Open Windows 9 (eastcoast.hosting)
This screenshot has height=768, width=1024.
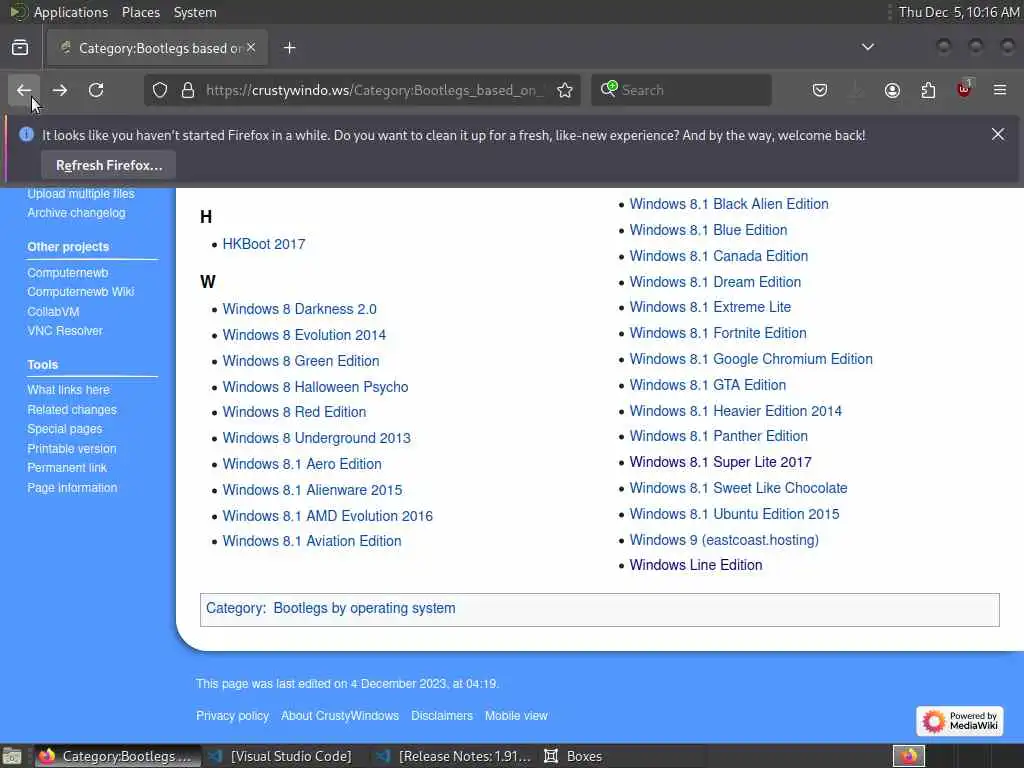tap(724, 540)
